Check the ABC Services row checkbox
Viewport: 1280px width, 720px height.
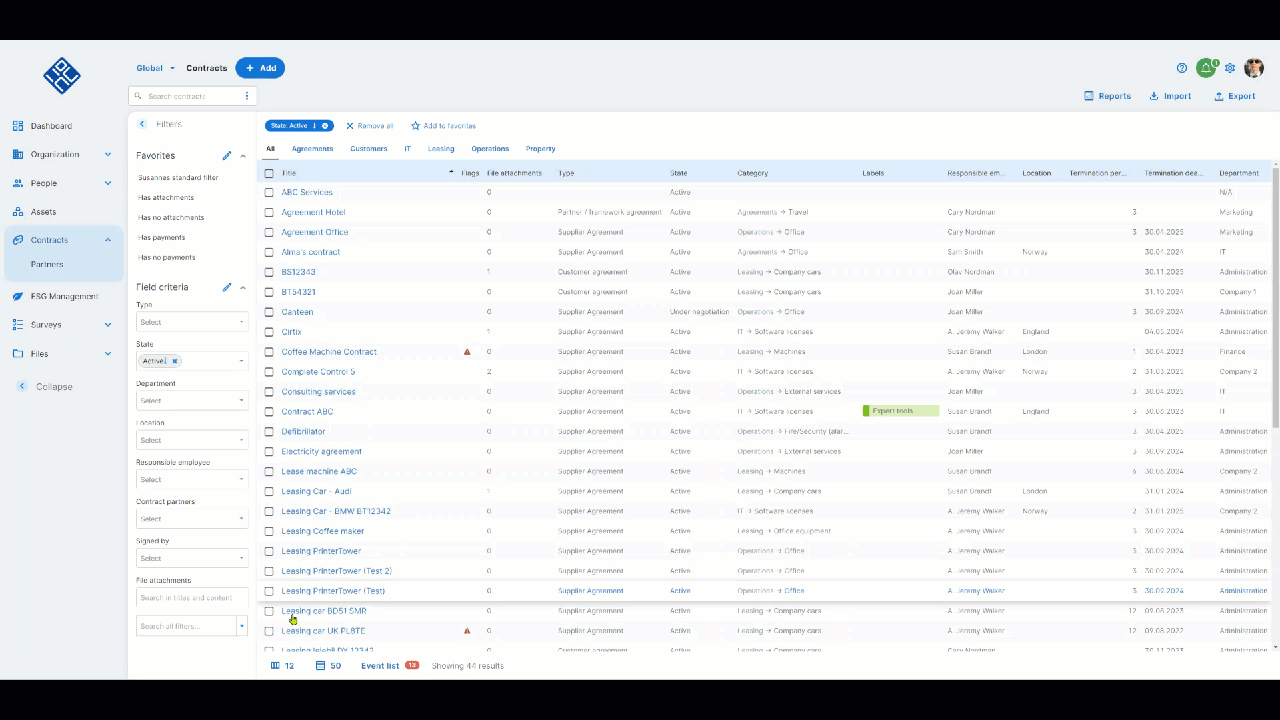pos(269,192)
